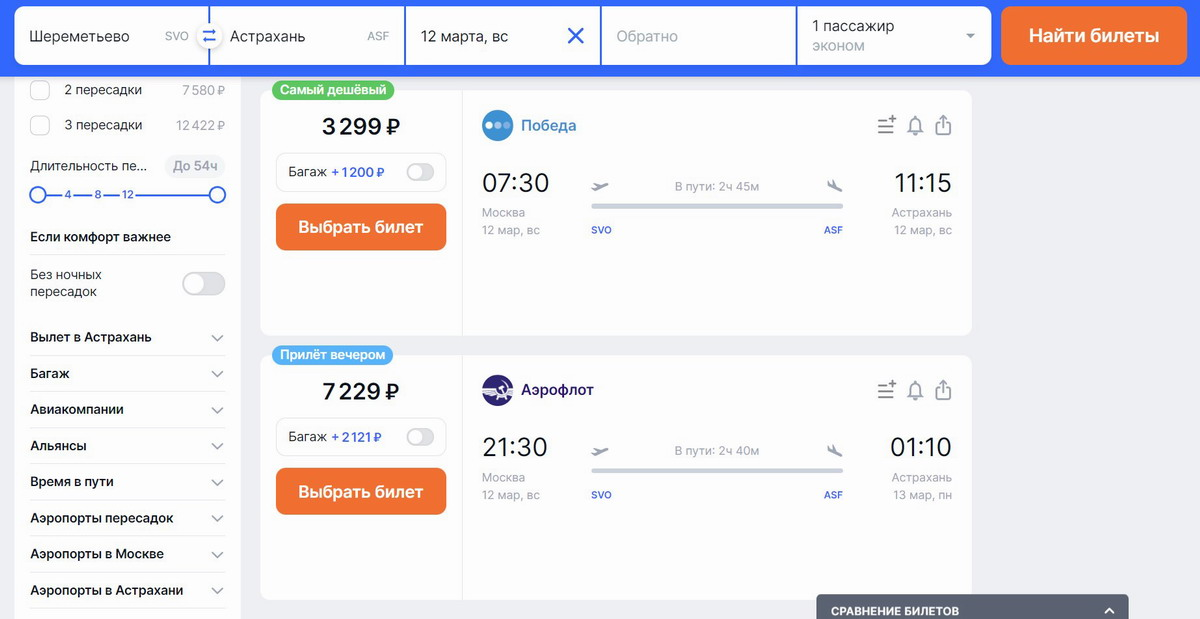1200x619 pixels.
Task: Check the 2 пересадки filter
Action: pos(40,90)
